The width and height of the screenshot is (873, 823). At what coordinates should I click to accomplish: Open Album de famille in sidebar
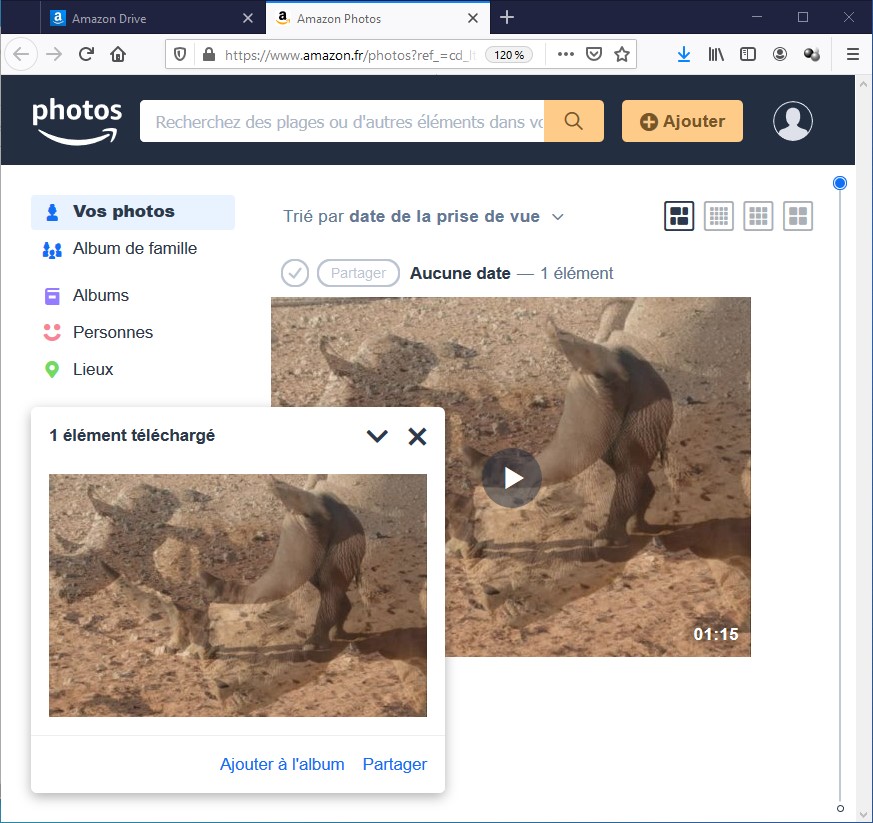coord(134,249)
